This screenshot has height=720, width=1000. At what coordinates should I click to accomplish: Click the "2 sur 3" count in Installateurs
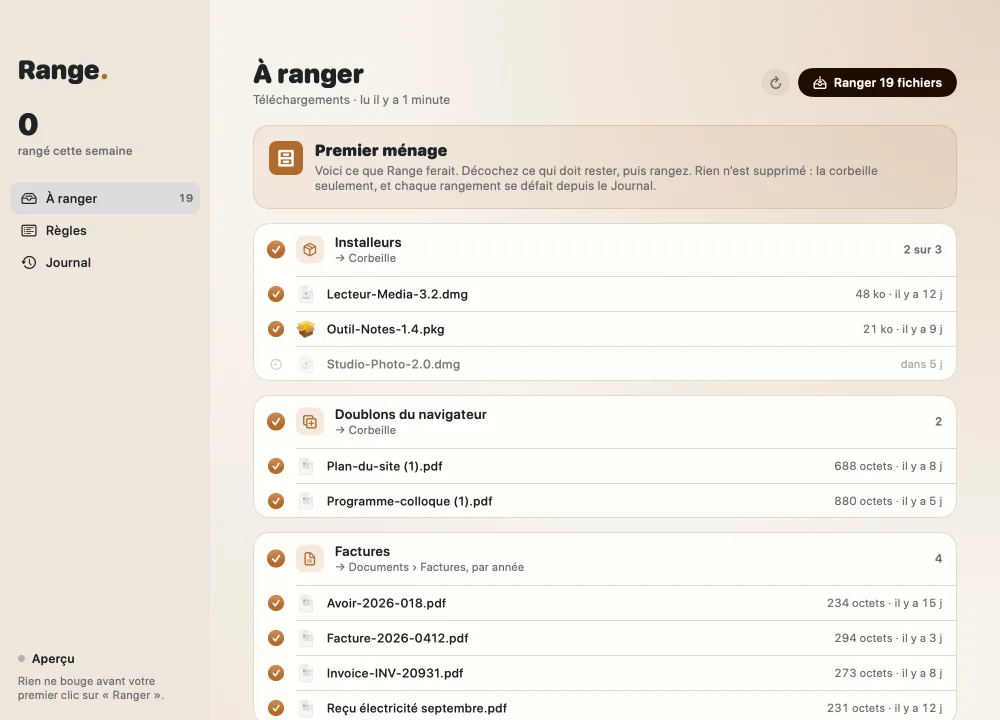[922, 249]
